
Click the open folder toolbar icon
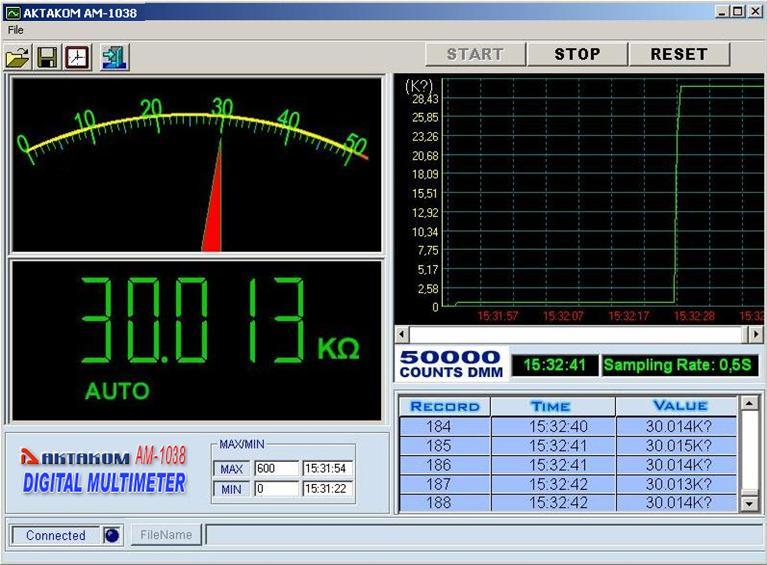coord(17,57)
